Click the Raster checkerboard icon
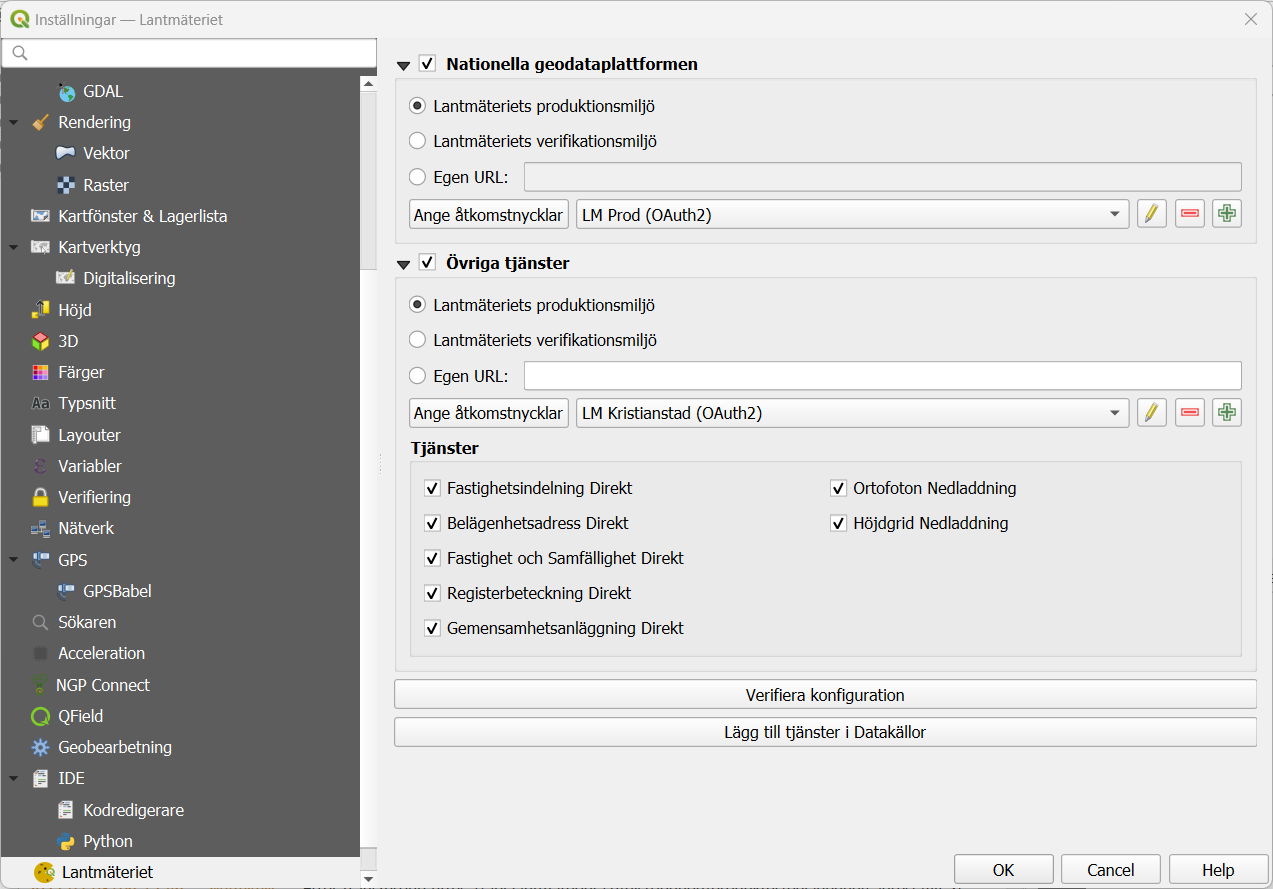1273x889 pixels. pyautogui.click(x=66, y=185)
